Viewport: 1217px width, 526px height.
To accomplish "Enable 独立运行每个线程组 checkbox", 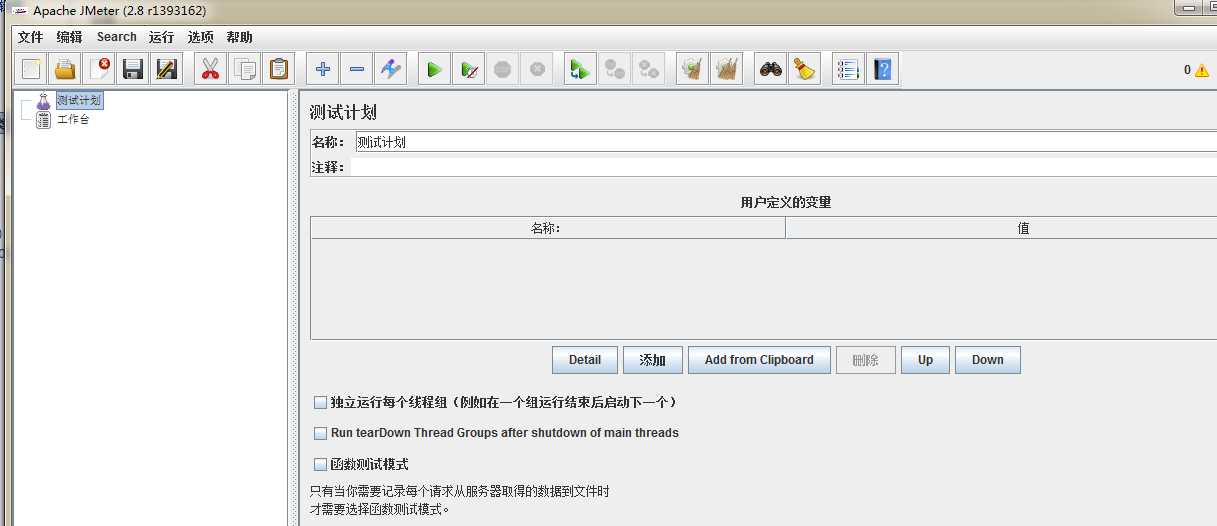I will tap(321, 402).
